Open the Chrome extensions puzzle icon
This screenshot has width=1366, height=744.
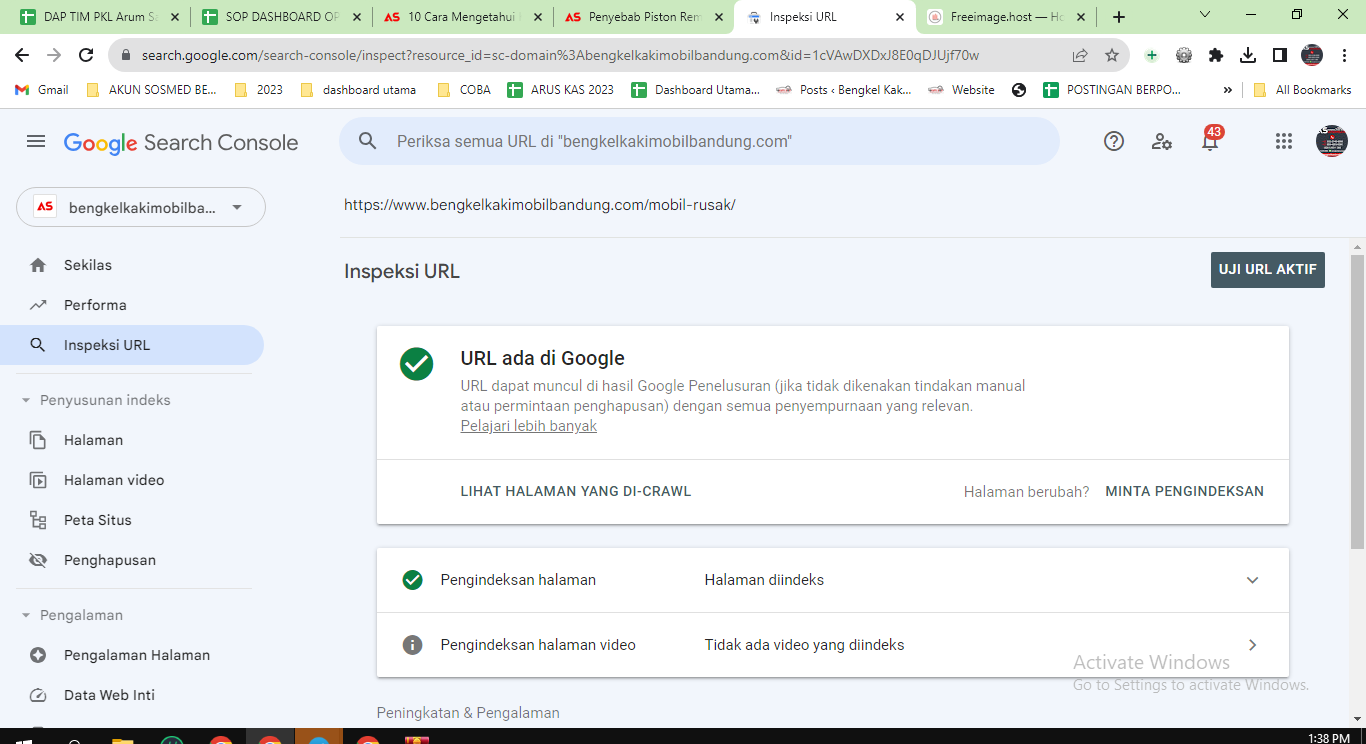[x=1216, y=56]
